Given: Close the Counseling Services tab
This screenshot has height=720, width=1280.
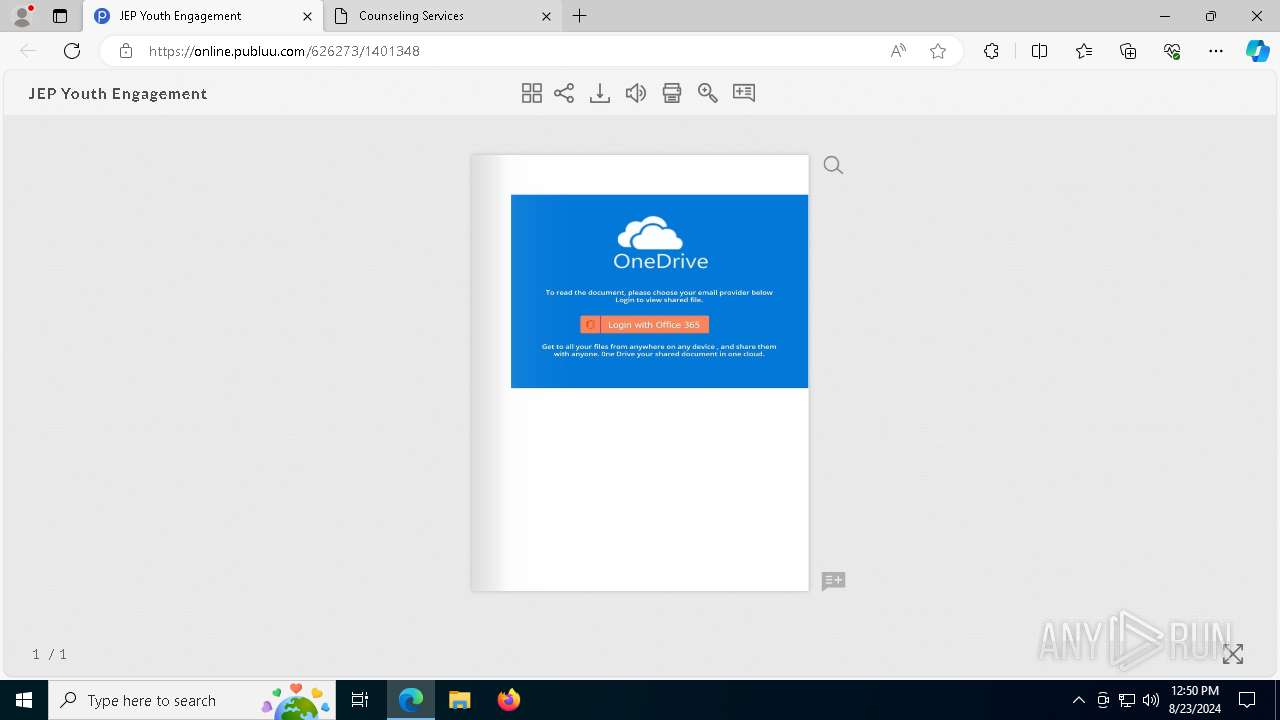Looking at the screenshot, I should pos(546,16).
